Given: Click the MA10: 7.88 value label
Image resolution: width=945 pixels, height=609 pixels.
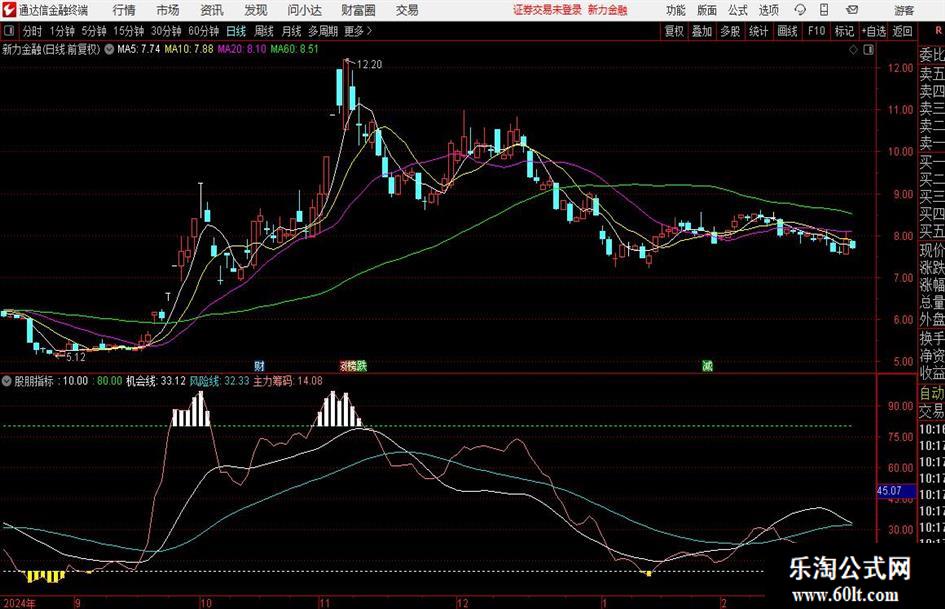Looking at the screenshot, I should tap(189, 49).
